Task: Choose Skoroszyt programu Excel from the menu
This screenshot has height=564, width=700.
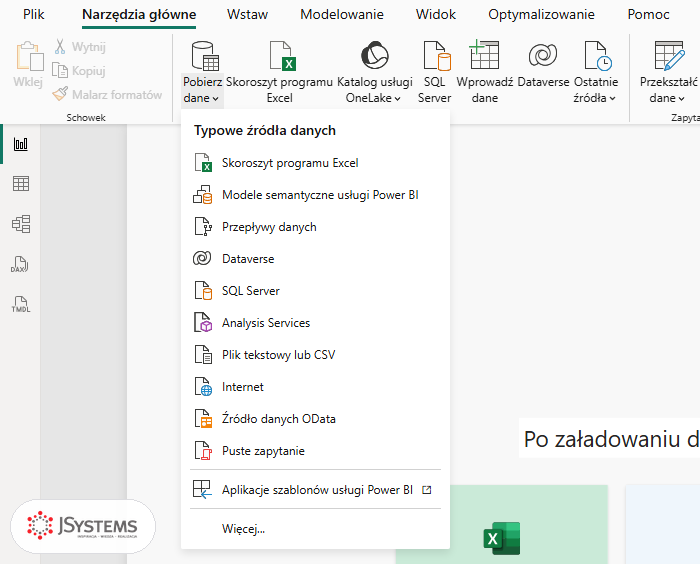Action: pos(315,163)
